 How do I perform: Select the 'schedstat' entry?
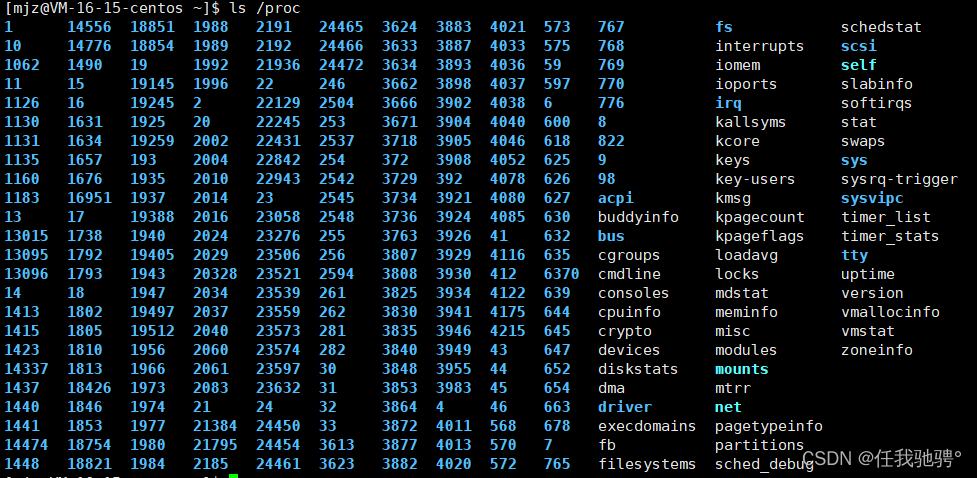(881, 27)
